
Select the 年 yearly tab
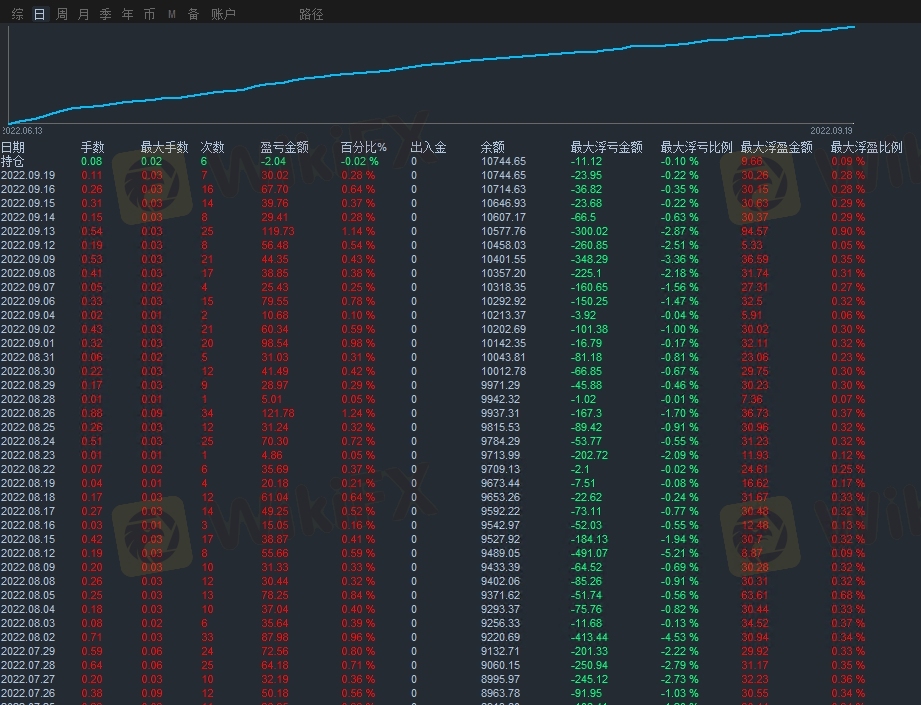tap(127, 14)
